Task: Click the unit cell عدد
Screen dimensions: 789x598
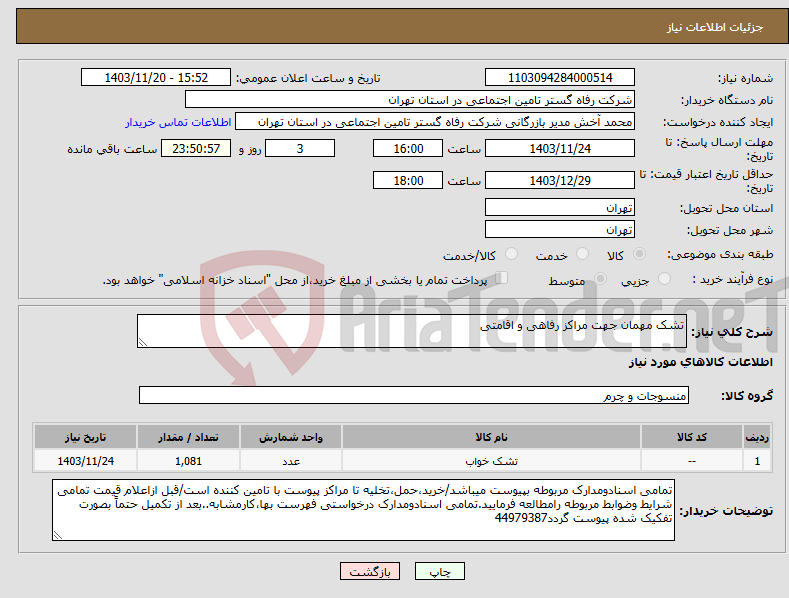Action: tap(290, 461)
